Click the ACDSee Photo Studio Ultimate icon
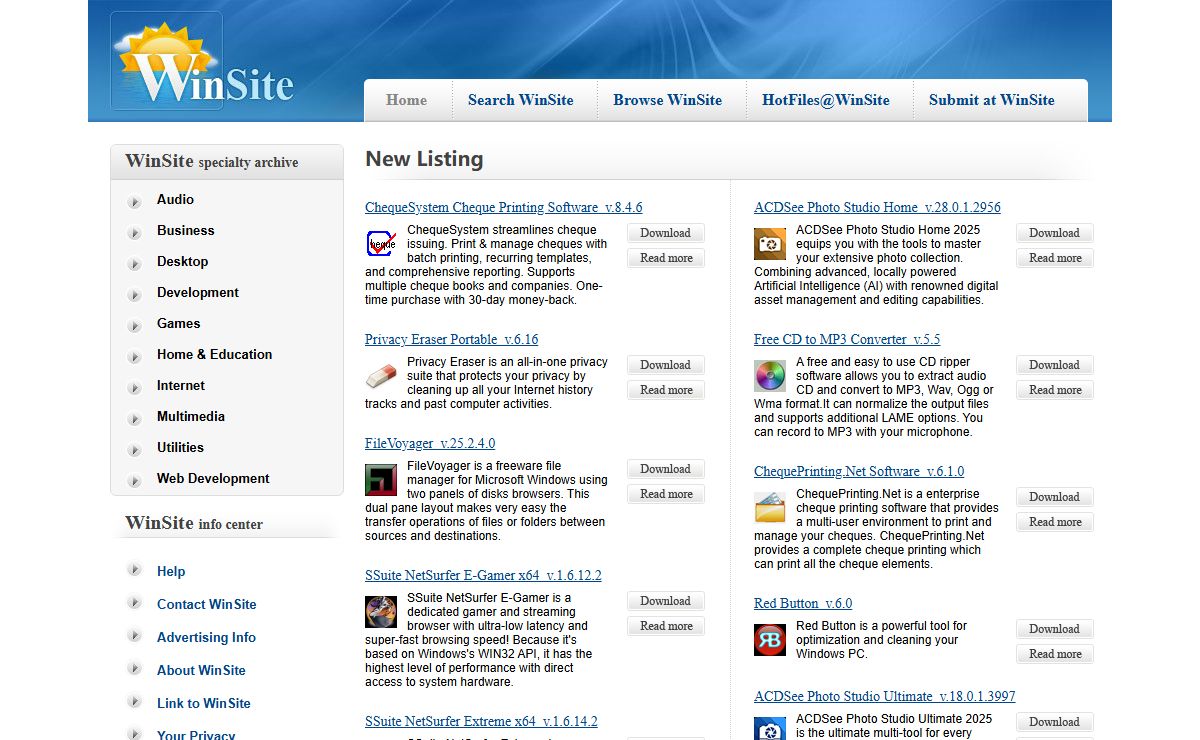Screen dimensions: 1200x740 click(x=770, y=728)
